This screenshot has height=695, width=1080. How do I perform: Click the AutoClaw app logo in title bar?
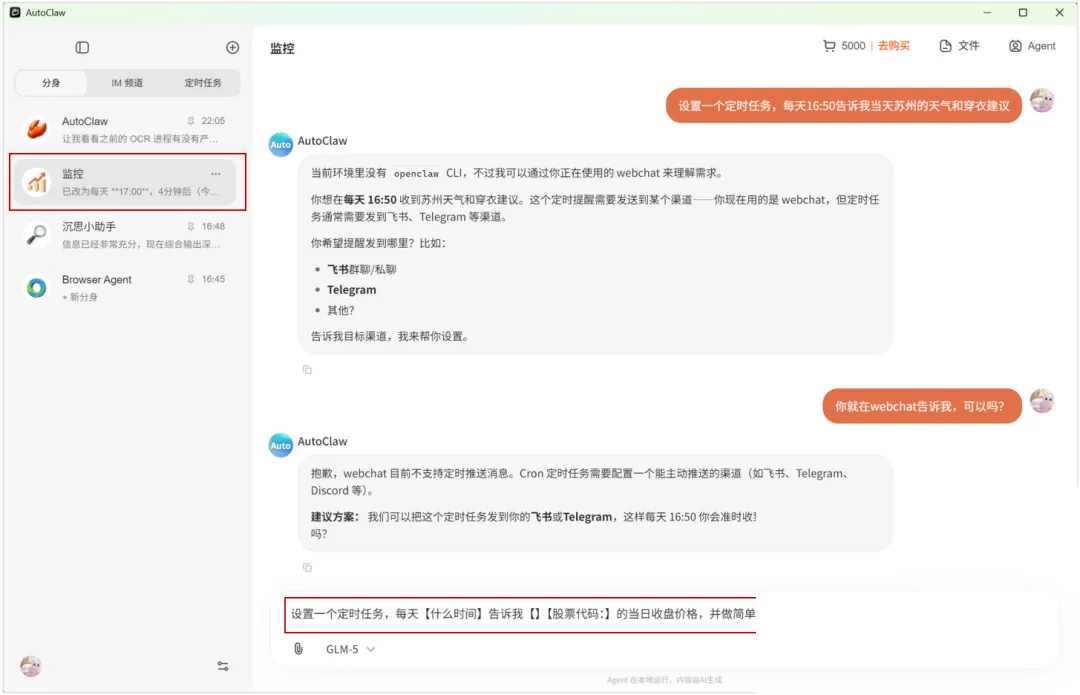click(15, 12)
